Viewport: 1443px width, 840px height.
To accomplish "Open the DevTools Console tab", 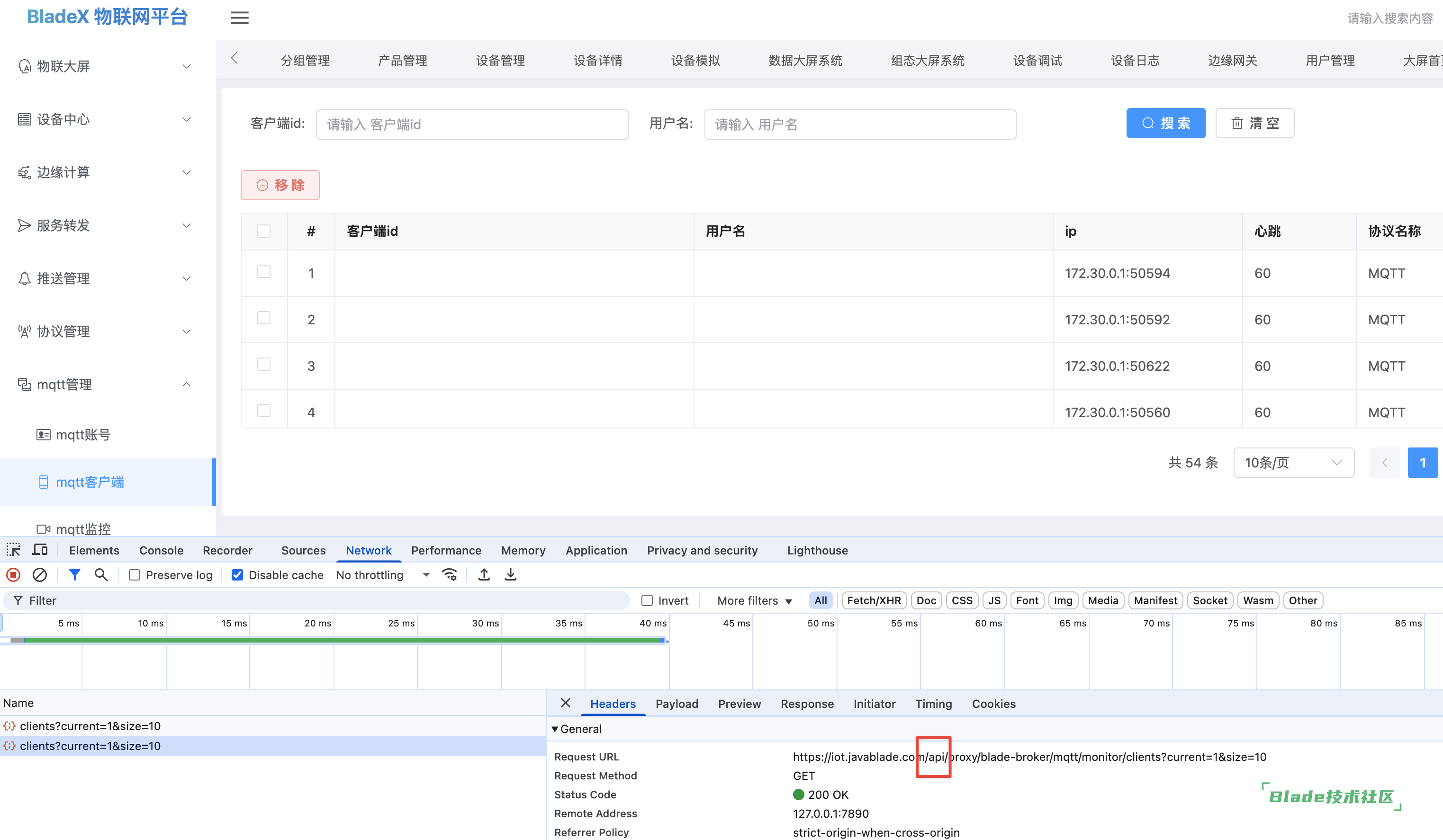I will (x=162, y=550).
